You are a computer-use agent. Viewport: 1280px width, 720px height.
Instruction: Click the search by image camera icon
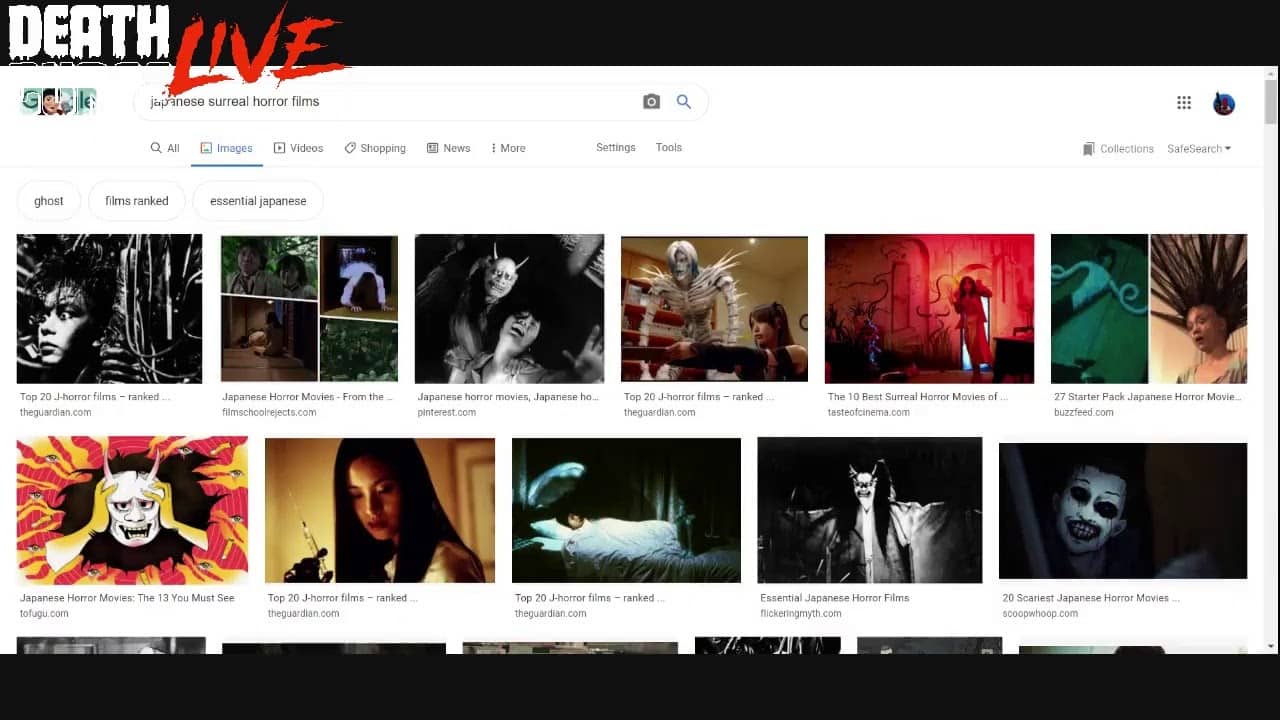[651, 102]
